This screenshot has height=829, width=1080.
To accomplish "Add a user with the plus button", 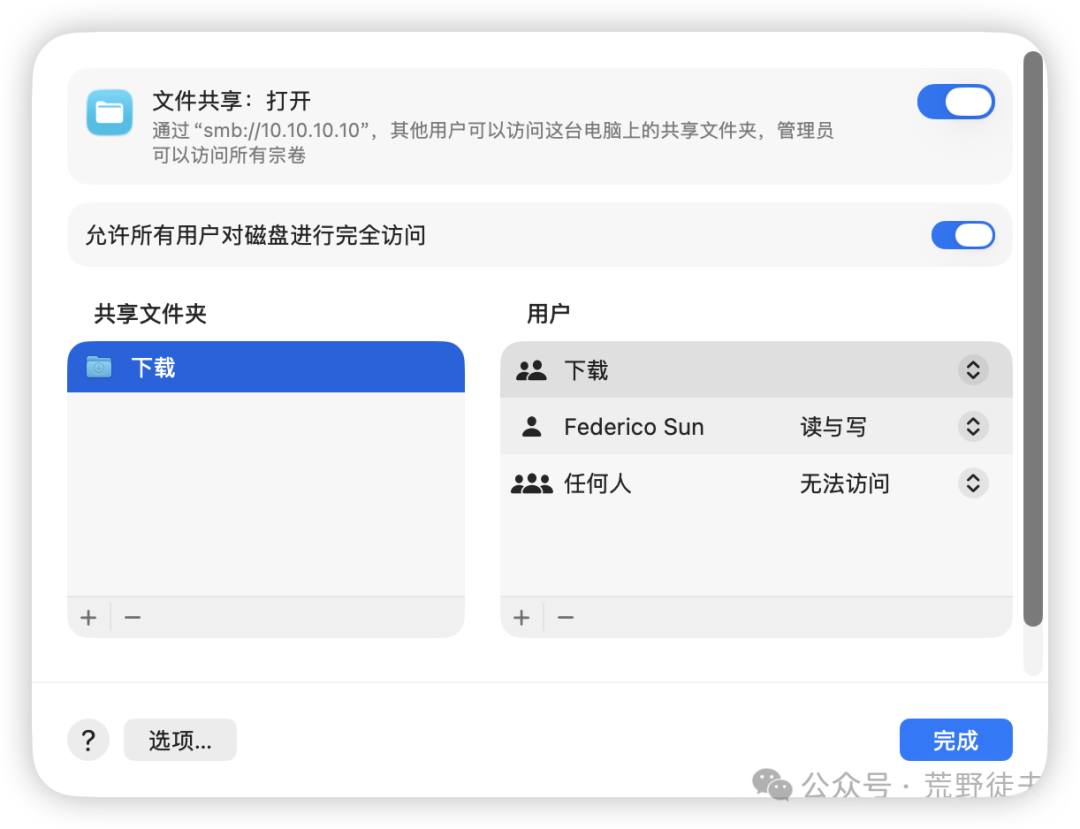I will [521, 618].
